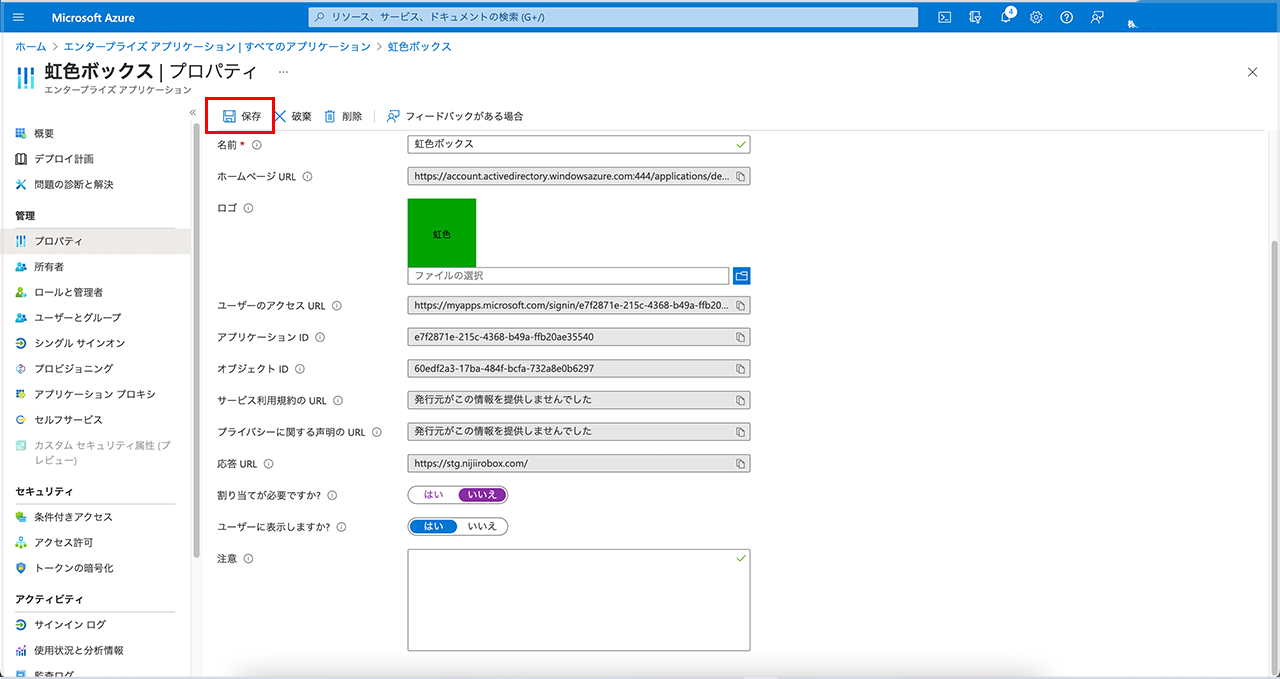Set assignment required to はい

434,495
